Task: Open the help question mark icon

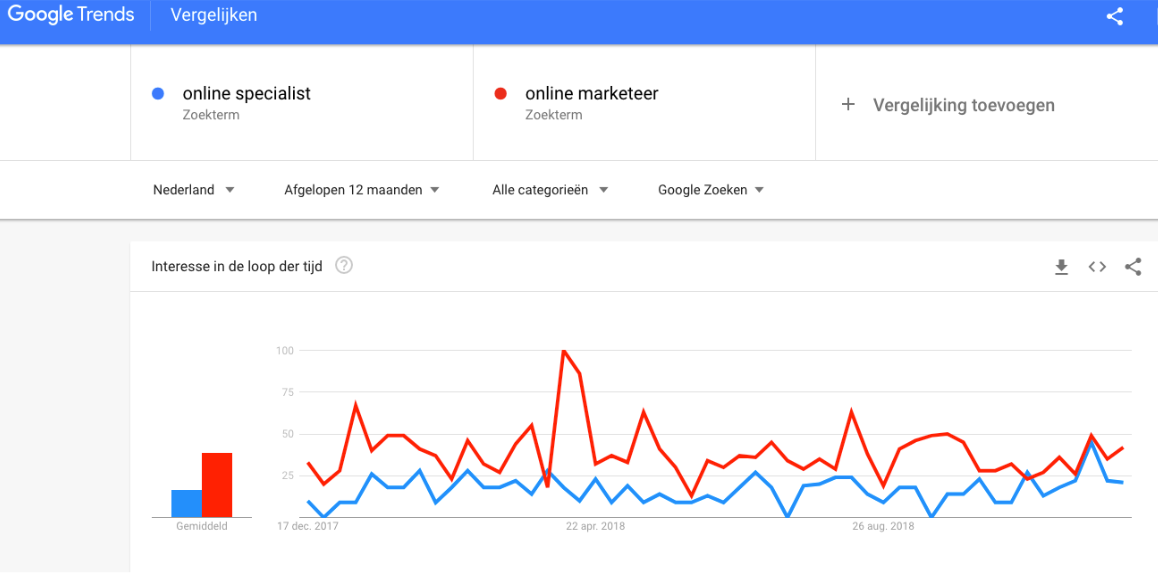Action: (343, 266)
